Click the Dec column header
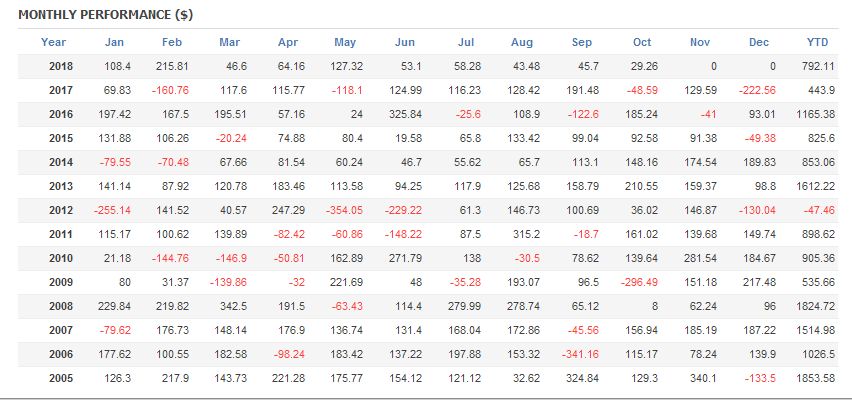Image resolution: width=852 pixels, height=400 pixels. (759, 42)
